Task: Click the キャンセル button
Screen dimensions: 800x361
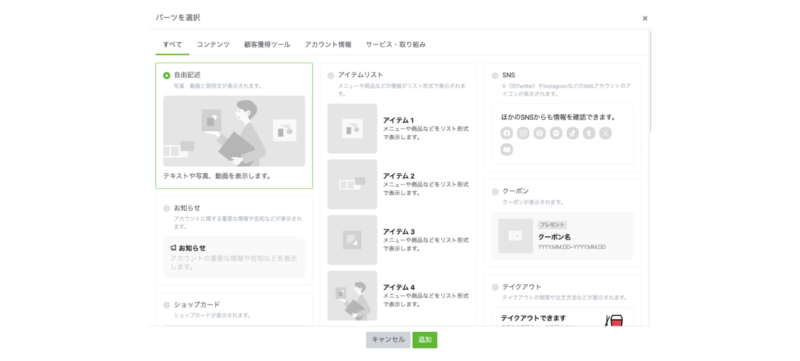Action: pyautogui.click(x=388, y=340)
